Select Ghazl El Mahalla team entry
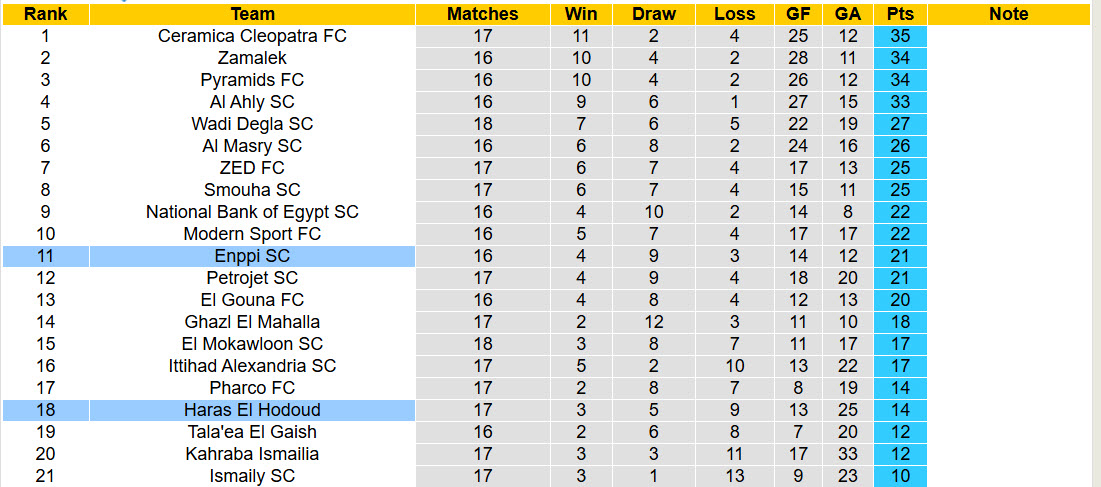1101x487 pixels. (252, 322)
